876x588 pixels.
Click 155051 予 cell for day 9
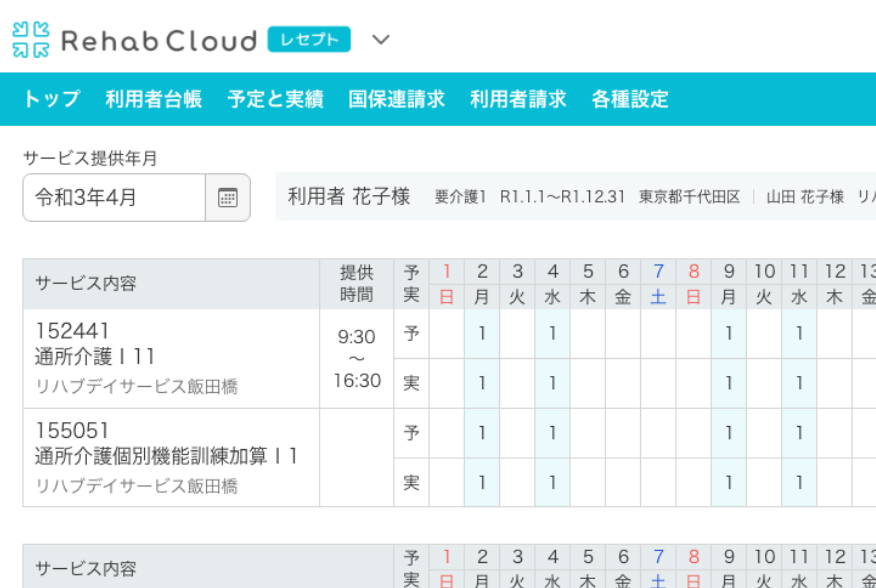pos(729,433)
